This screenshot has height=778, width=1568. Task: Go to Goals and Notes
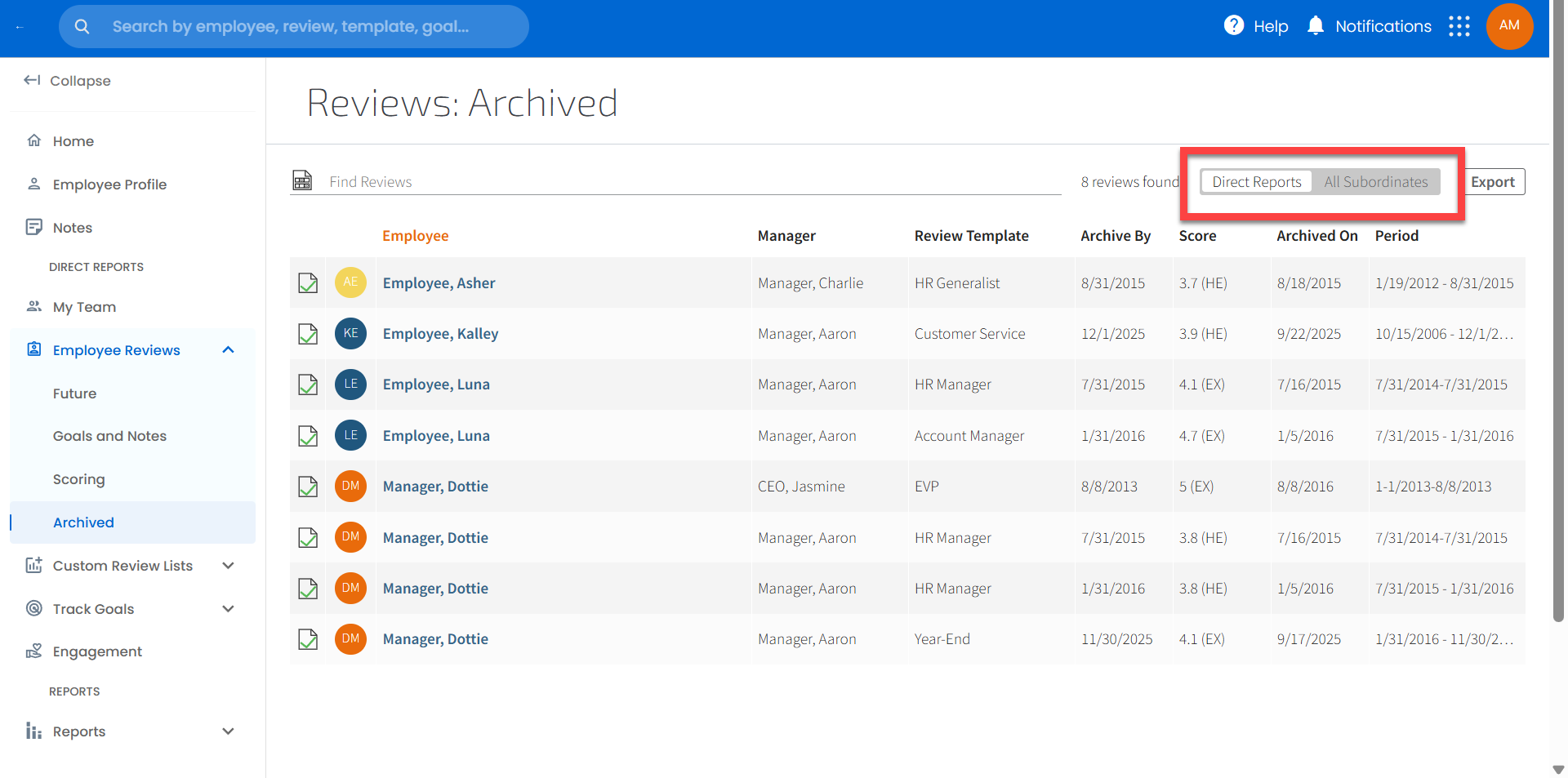(x=109, y=436)
